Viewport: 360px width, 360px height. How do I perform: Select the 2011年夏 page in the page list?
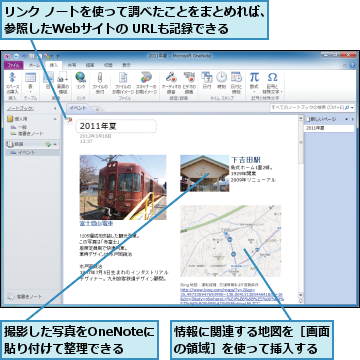tap(329, 128)
